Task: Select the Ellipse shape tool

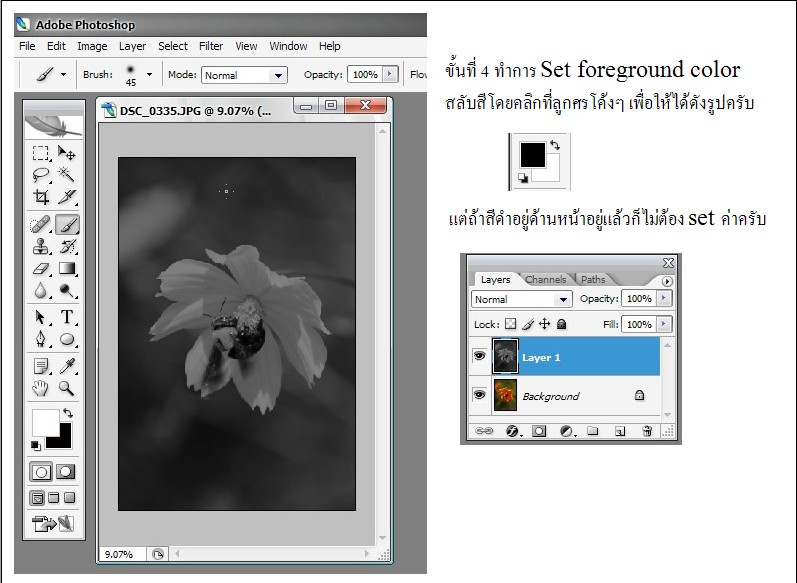Action: click(x=67, y=339)
